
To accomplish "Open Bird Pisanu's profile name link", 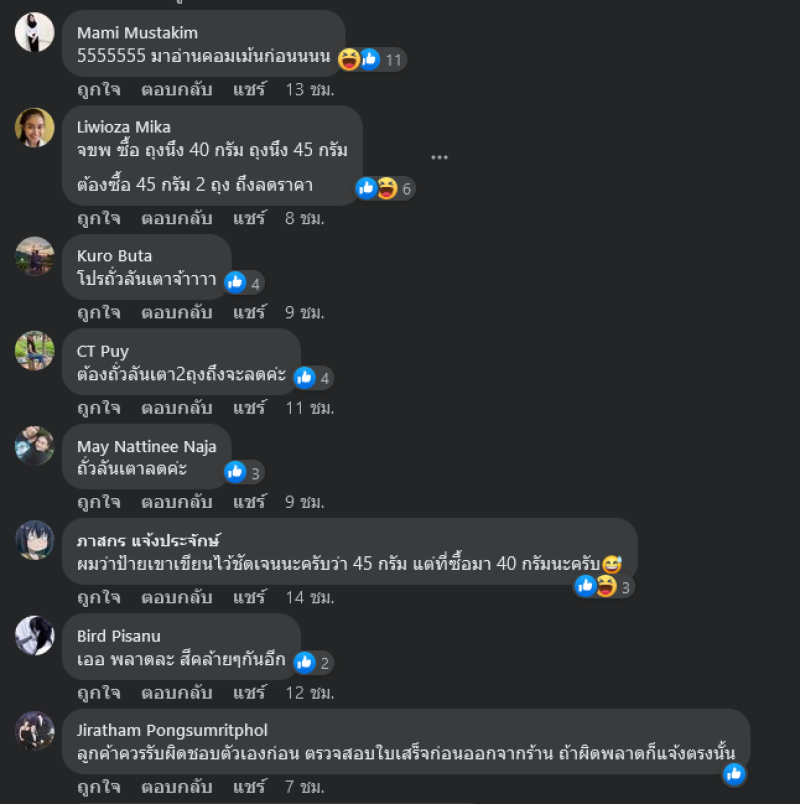I will point(118,636).
